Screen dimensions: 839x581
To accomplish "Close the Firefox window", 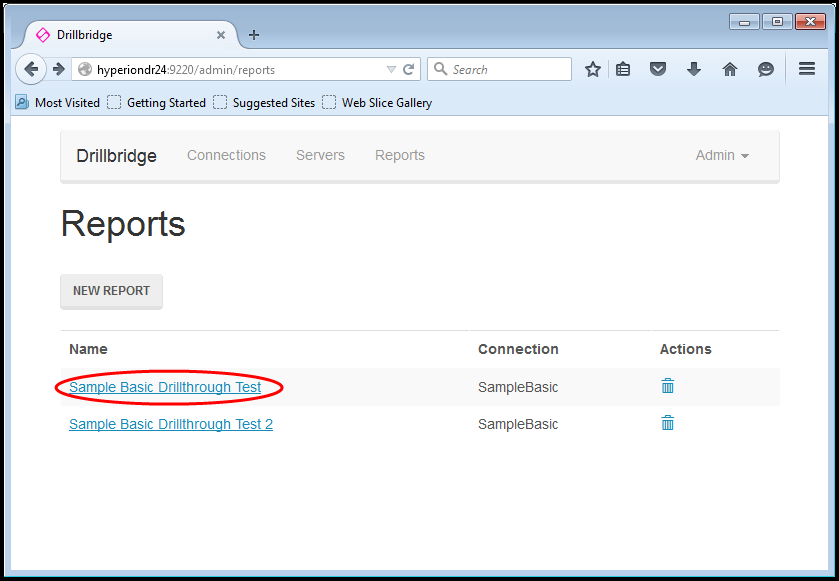I will point(810,22).
